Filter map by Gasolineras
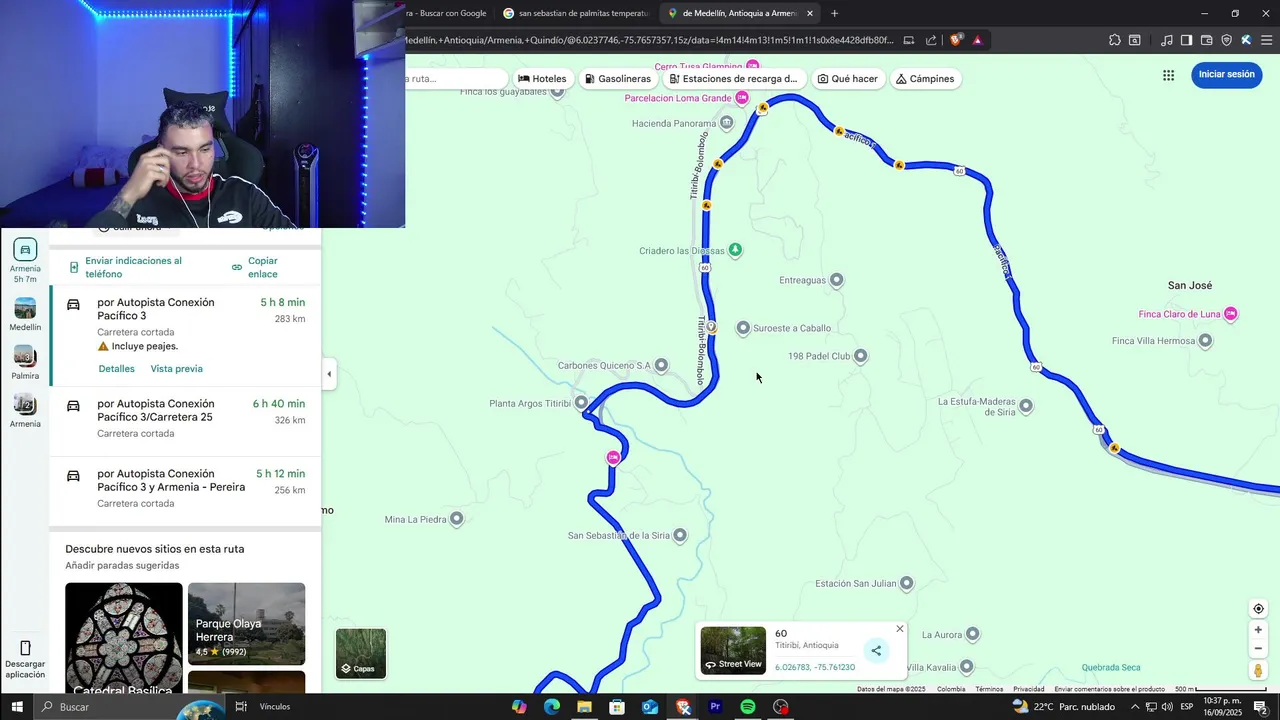 click(x=618, y=78)
